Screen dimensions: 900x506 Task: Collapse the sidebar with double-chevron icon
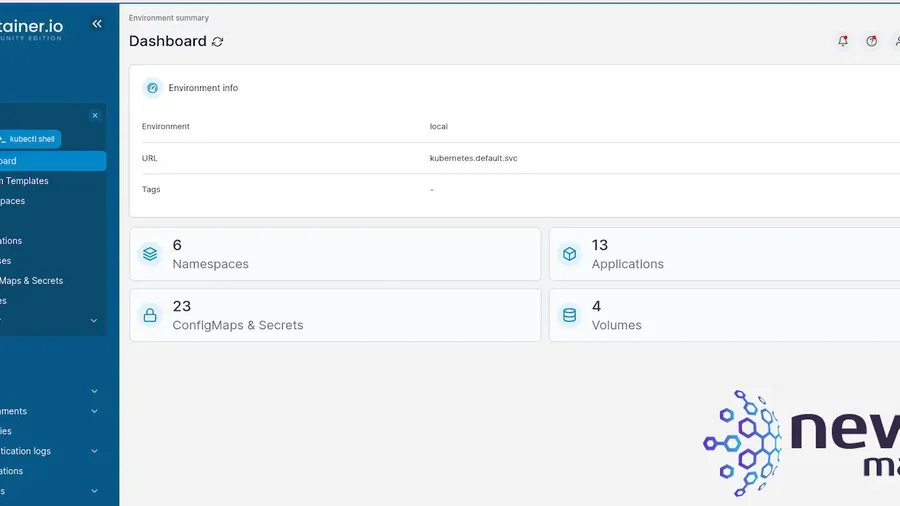(x=97, y=24)
